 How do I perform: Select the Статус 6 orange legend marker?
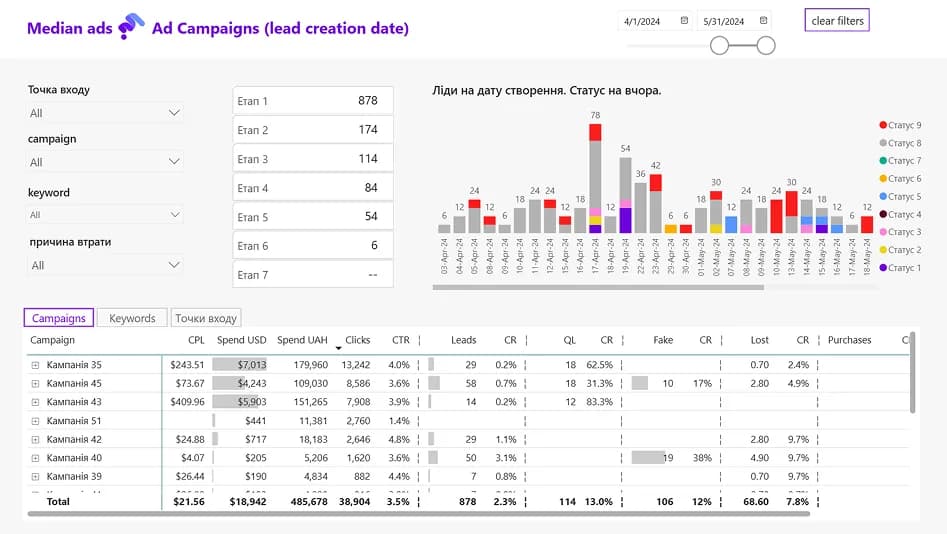pos(883,179)
